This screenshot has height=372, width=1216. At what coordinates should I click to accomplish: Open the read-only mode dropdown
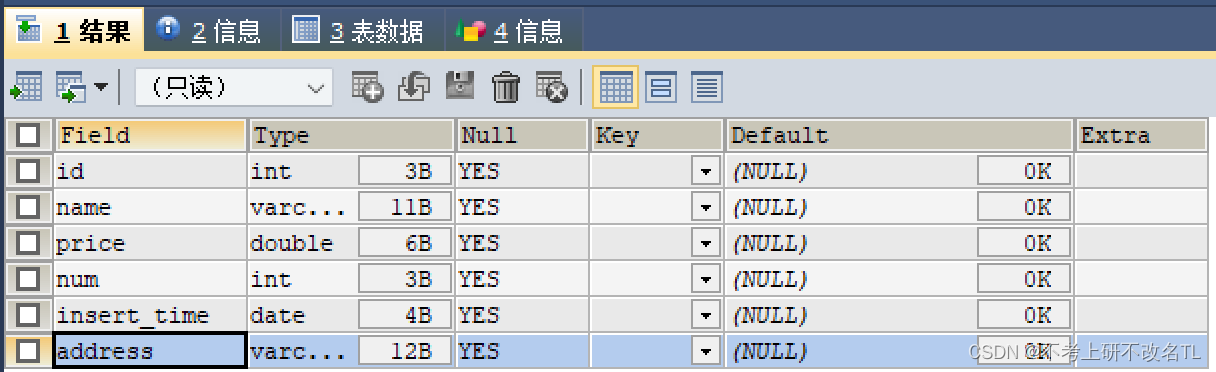234,88
